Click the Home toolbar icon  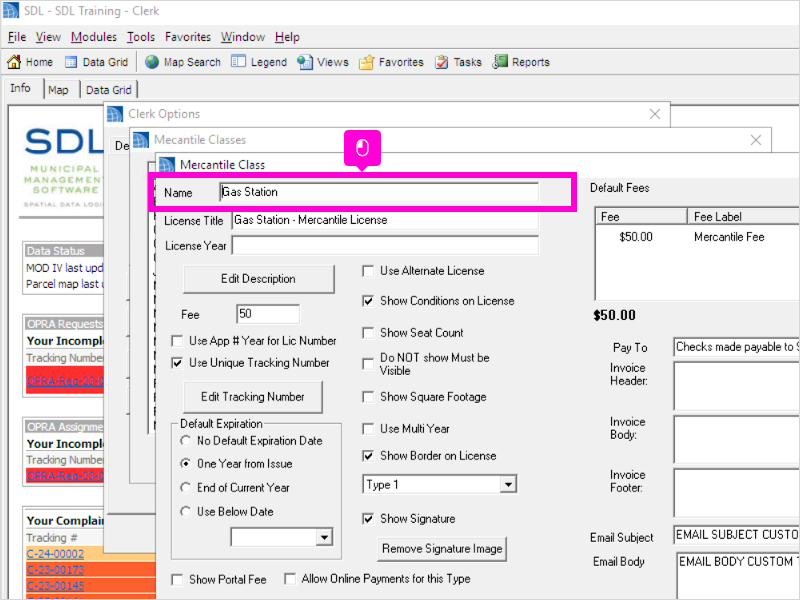pos(14,62)
